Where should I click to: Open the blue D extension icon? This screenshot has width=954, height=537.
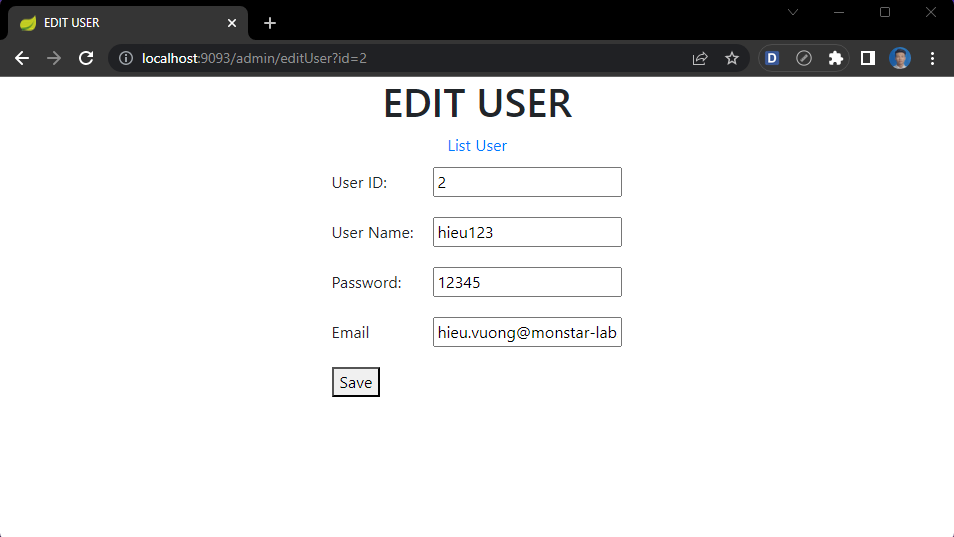click(x=772, y=58)
